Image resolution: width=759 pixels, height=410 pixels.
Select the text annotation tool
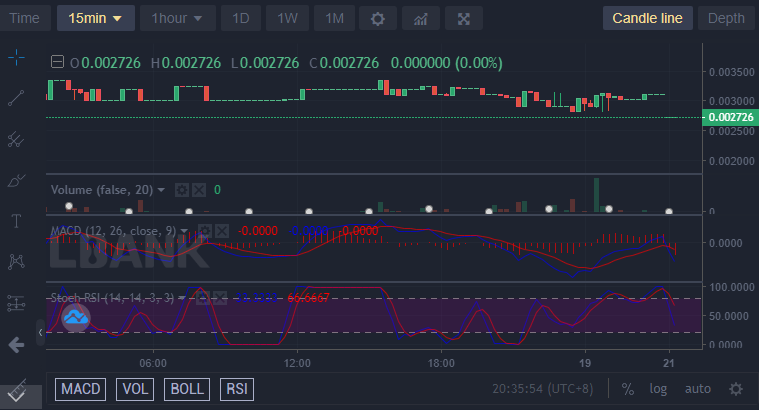[16, 221]
